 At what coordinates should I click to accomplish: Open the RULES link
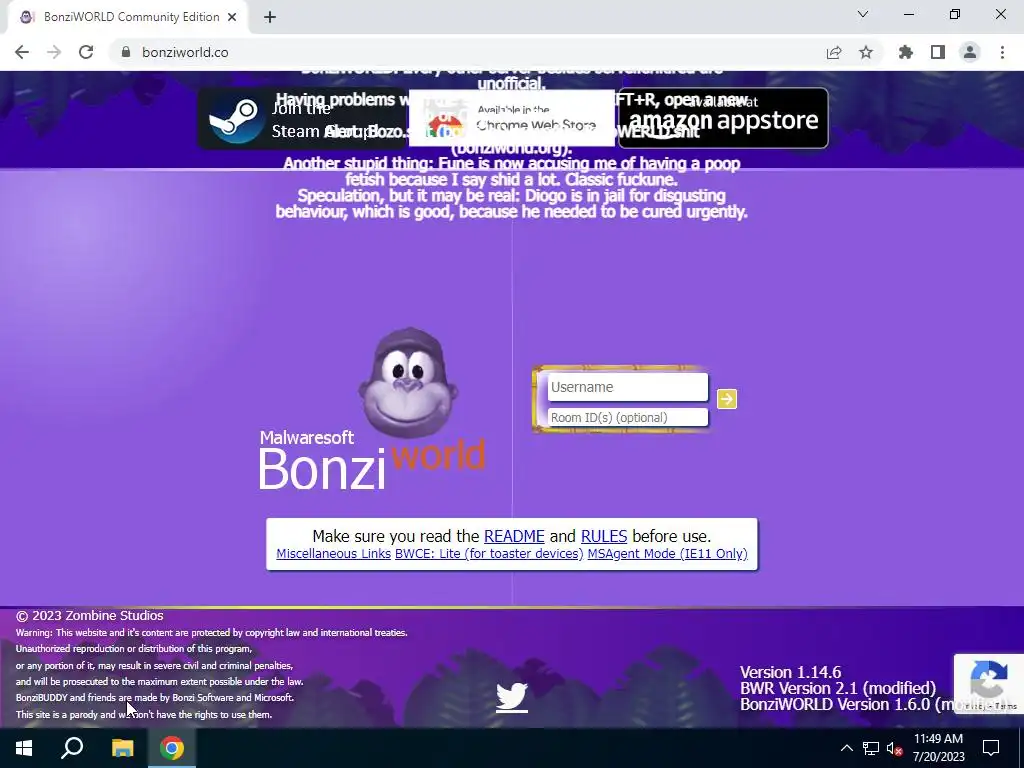click(604, 536)
